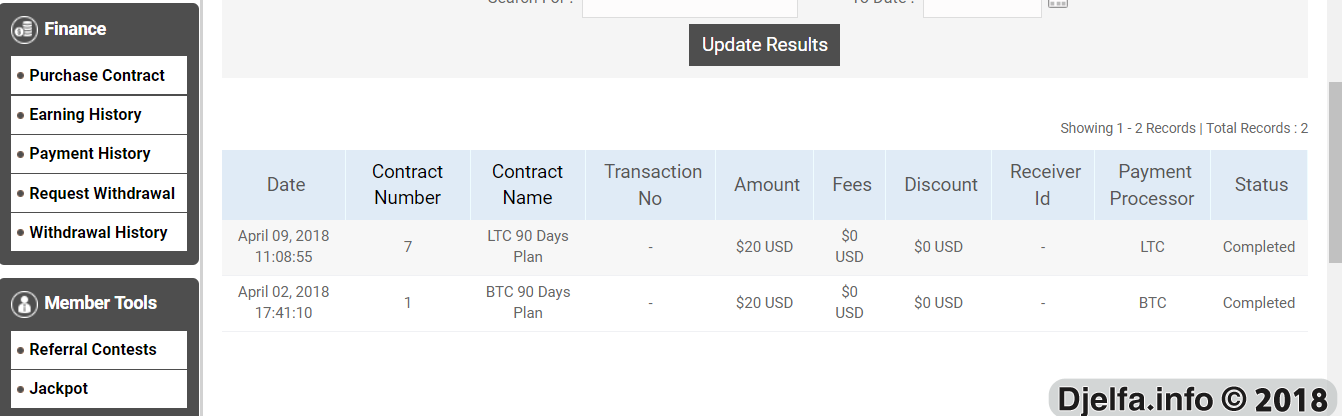Click the Date column header

point(285,185)
